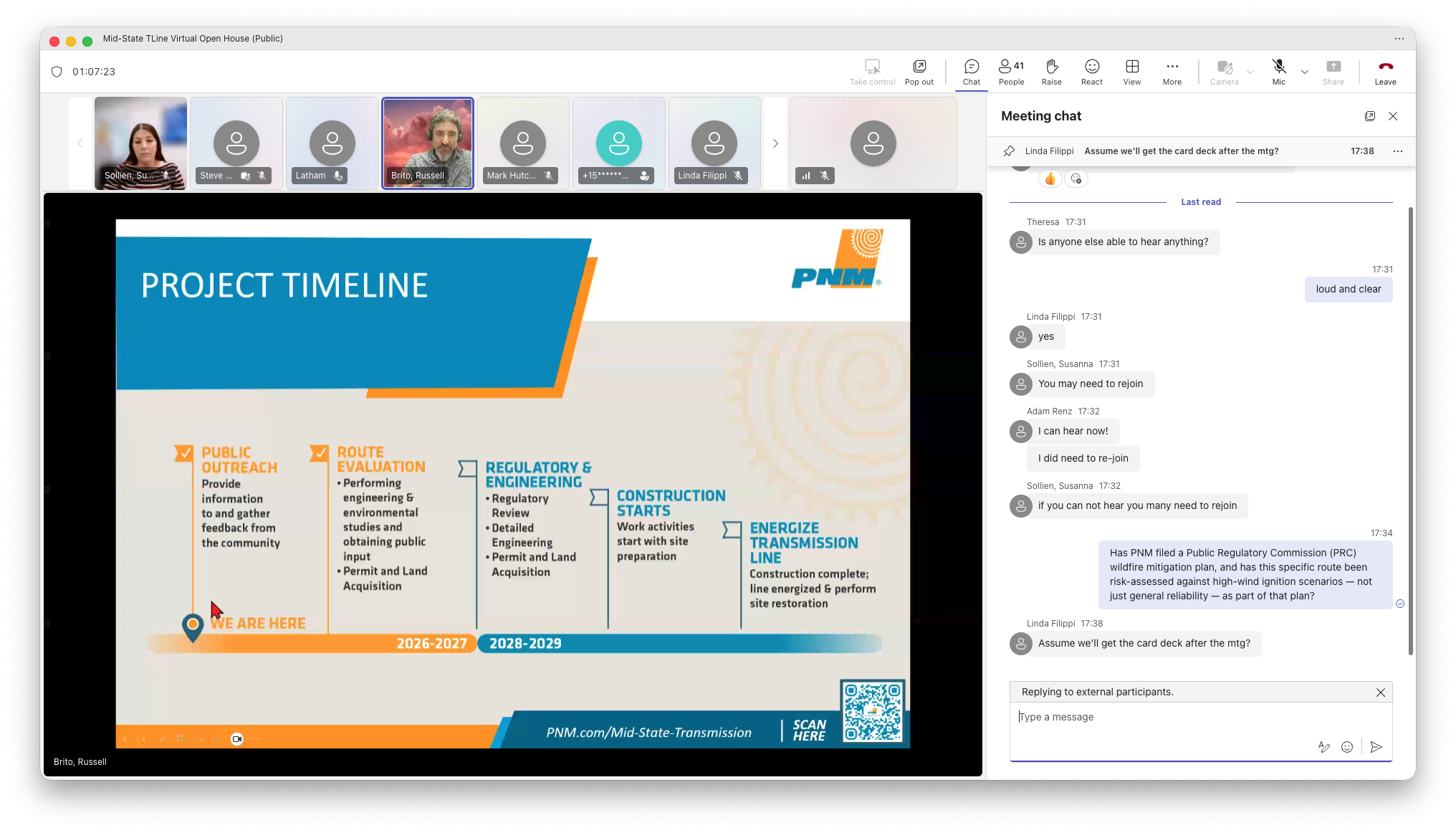Dismiss the "Replying to external participants" notice
This screenshot has width=1456, height=833.
point(1380,692)
